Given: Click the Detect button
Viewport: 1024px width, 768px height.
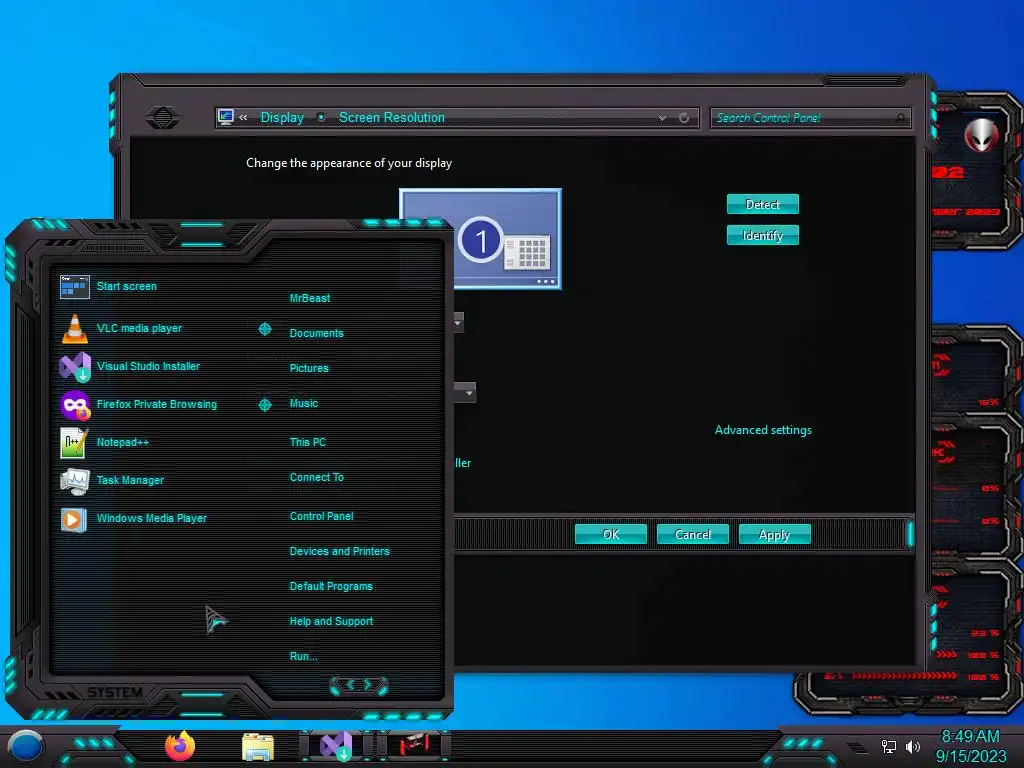Looking at the screenshot, I should pyautogui.click(x=762, y=204).
